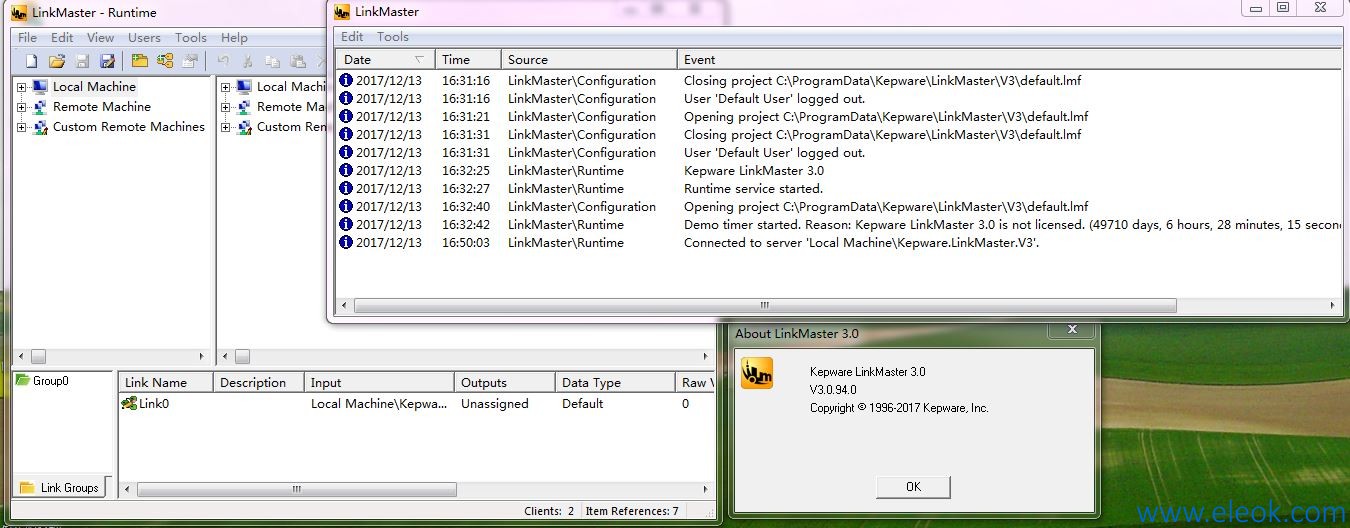Click the Input column header

[379, 382]
